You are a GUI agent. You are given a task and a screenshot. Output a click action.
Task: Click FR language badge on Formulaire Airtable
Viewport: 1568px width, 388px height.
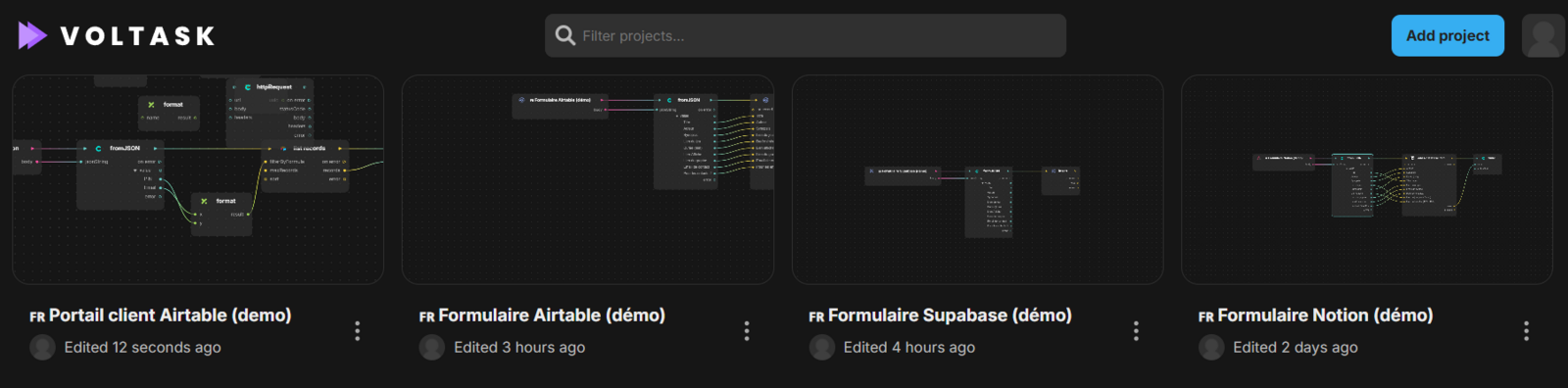coord(427,317)
